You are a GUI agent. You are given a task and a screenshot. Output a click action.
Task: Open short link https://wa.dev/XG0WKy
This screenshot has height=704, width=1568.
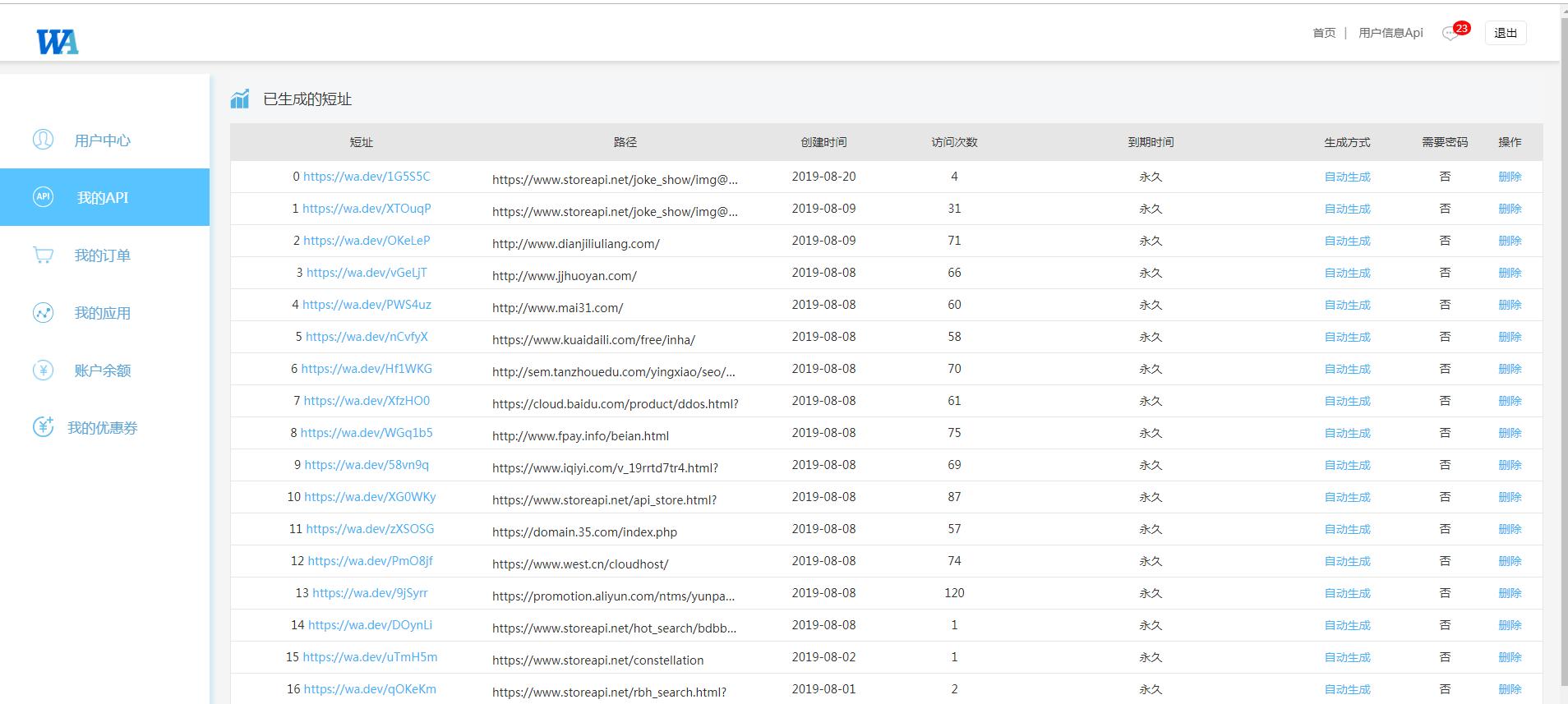click(370, 497)
